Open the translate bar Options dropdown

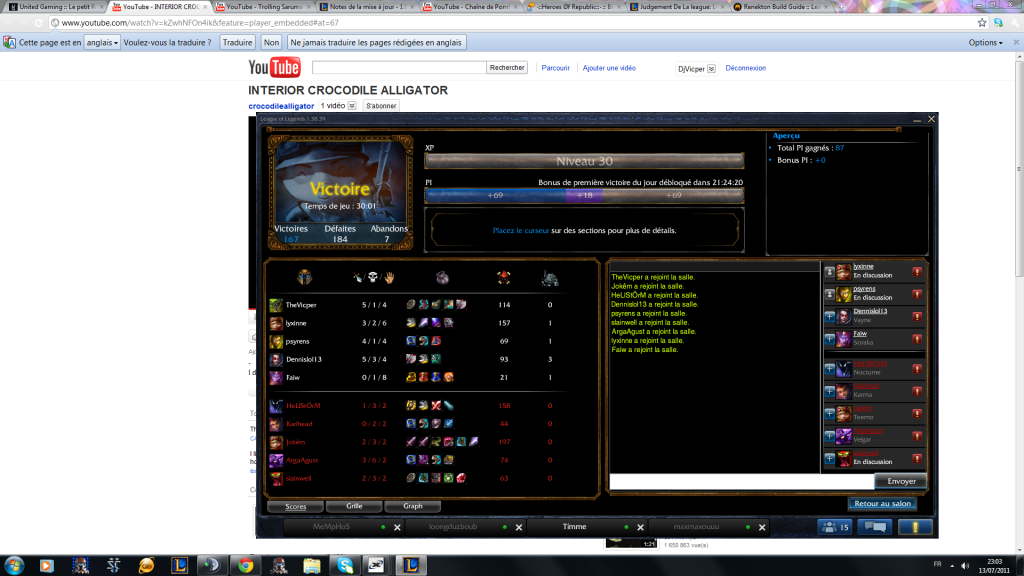tap(985, 42)
